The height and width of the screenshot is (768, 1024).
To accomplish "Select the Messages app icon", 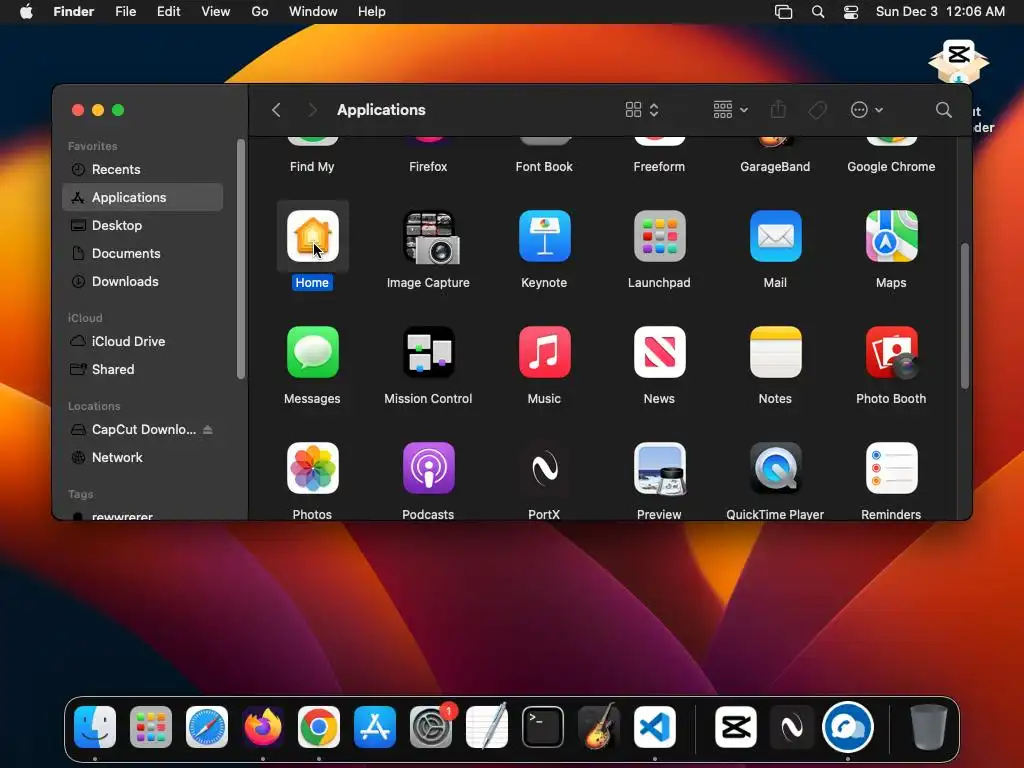I will [312, 352].
